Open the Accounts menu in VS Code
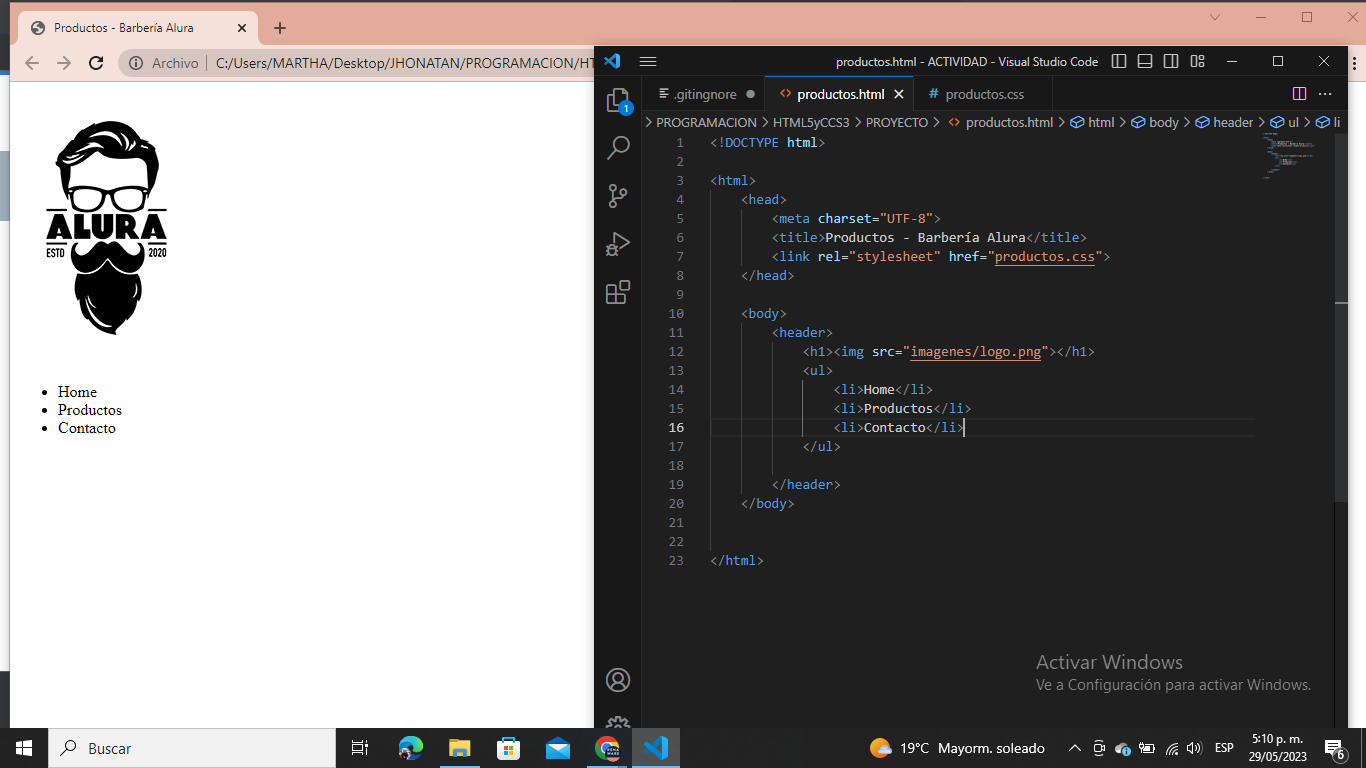Viewport: 1366px width, 768px height. (x=618, y=680)
